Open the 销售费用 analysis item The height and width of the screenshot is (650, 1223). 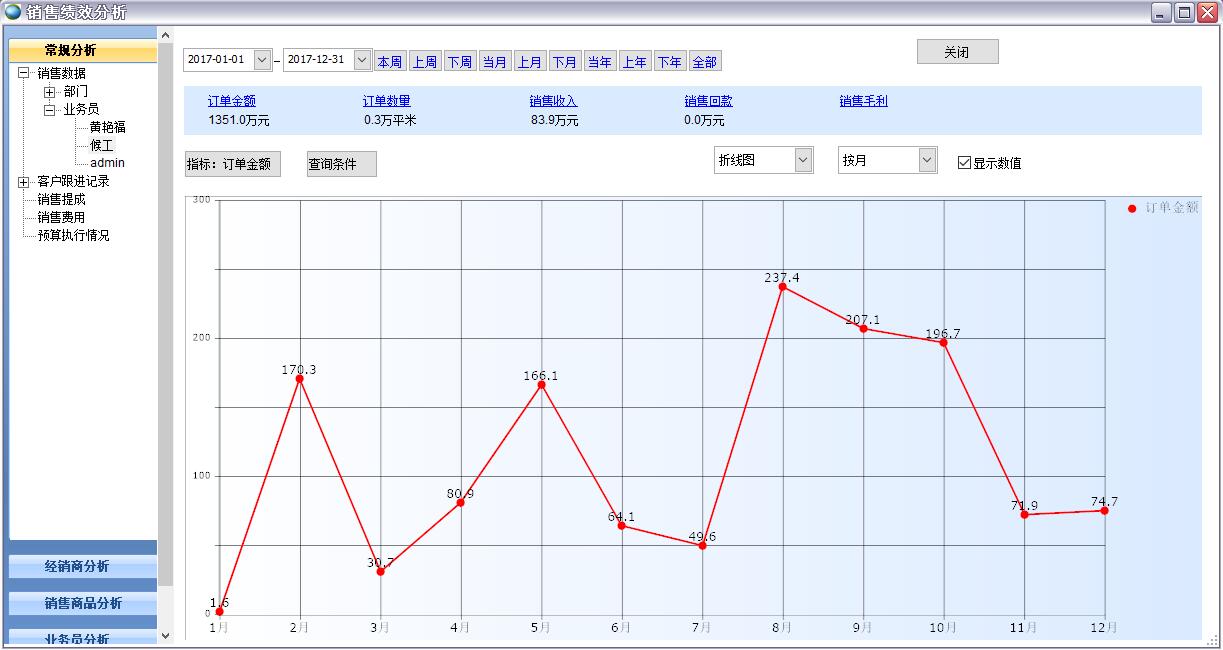(60, 217)
